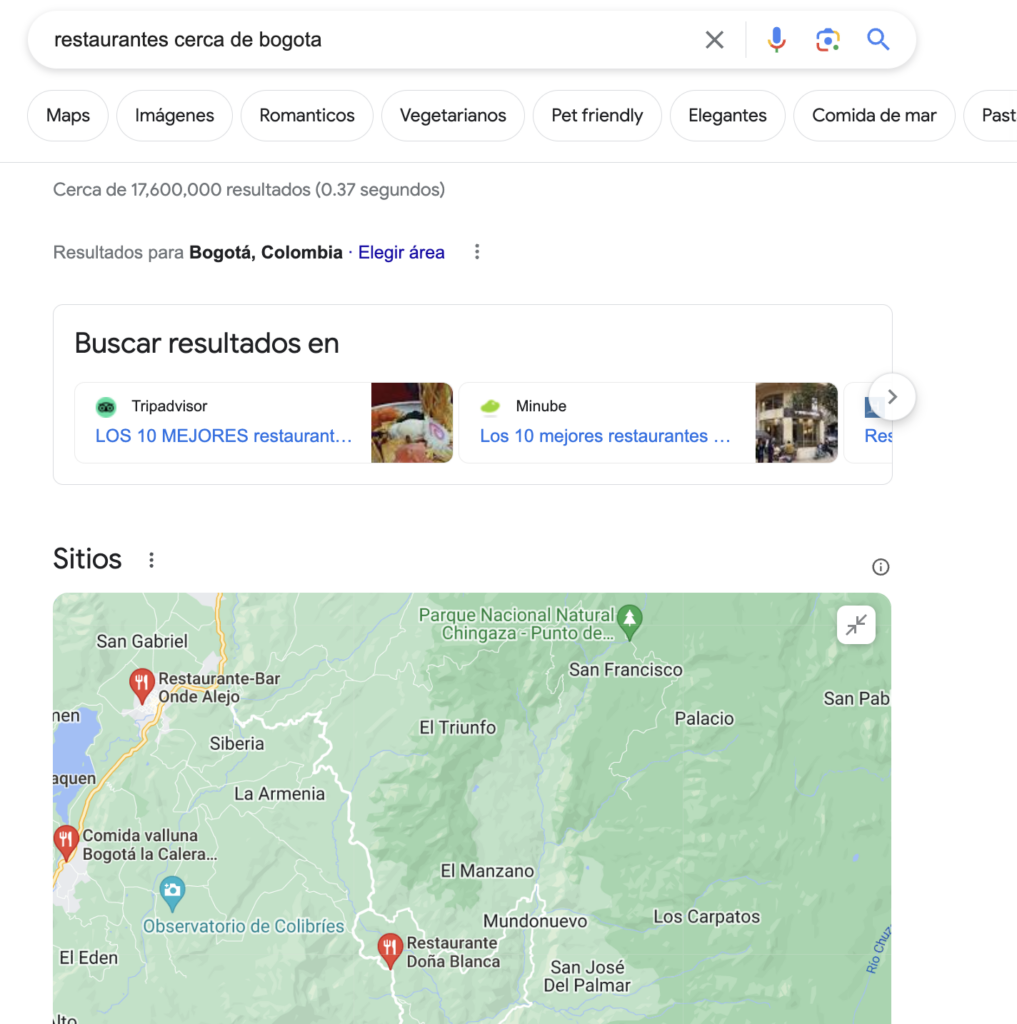1017x1024 pixels.
Task: Click the blue magnifier search icon
Action: pyautogui.click(x=878, y=40)
